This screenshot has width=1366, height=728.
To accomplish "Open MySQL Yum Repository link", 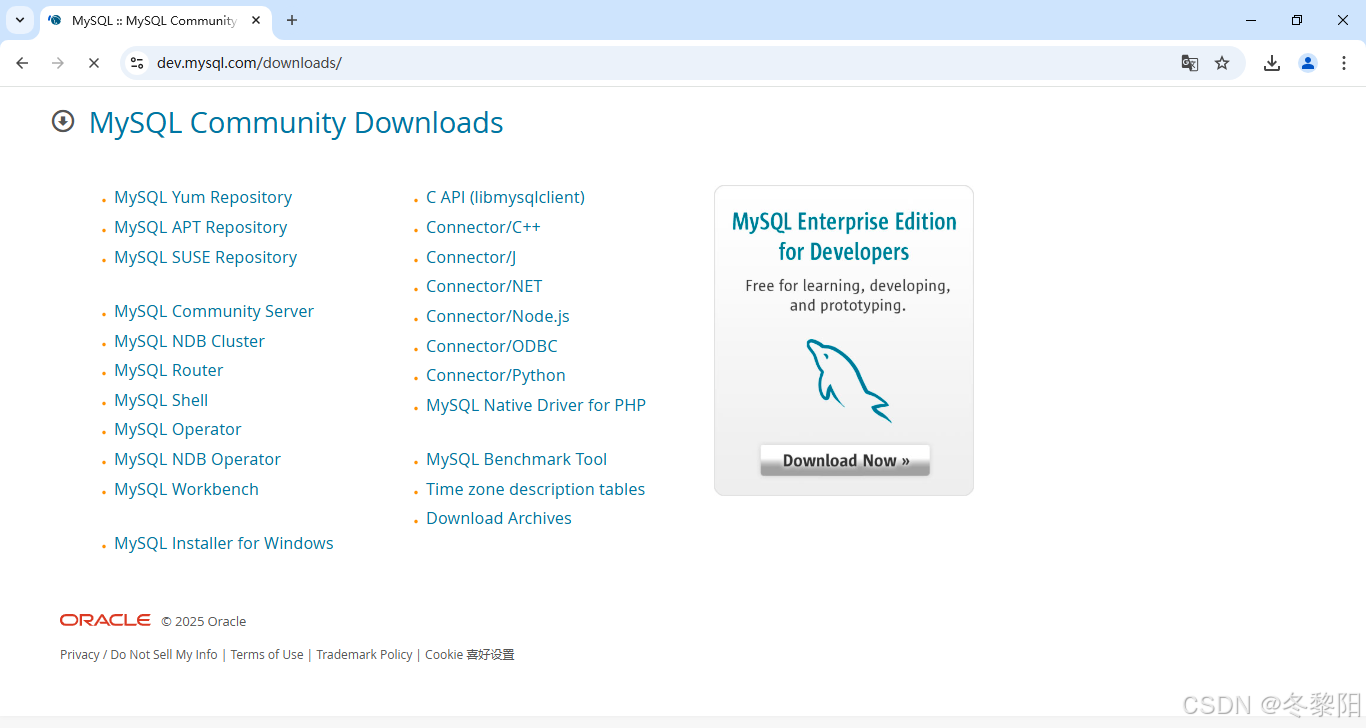I will click(203, 197).
